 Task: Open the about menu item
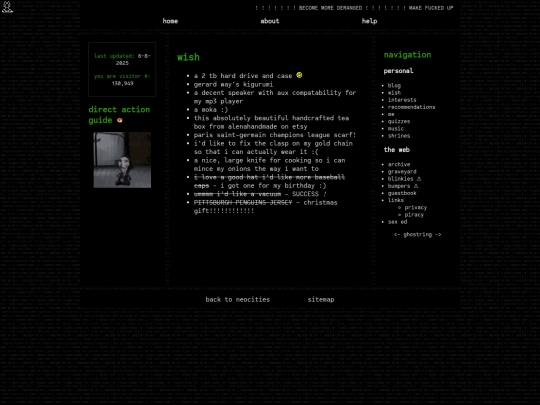coord(270,21)
